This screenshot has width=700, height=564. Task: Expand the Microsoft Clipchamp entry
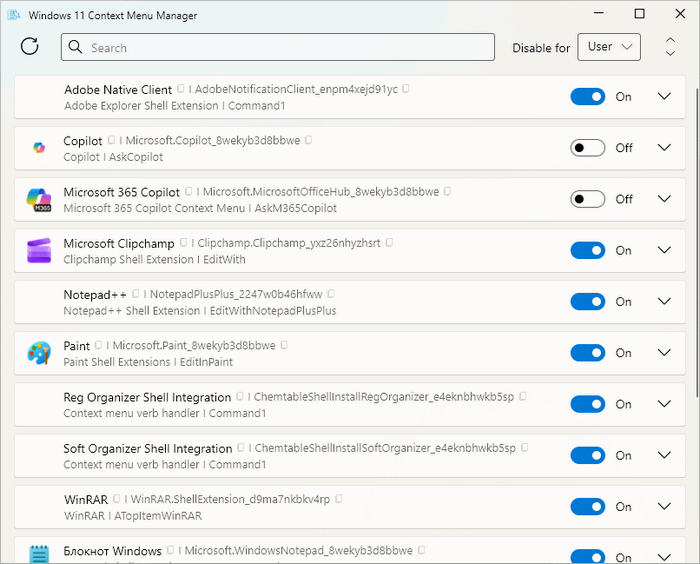click(x=664, y=251)
